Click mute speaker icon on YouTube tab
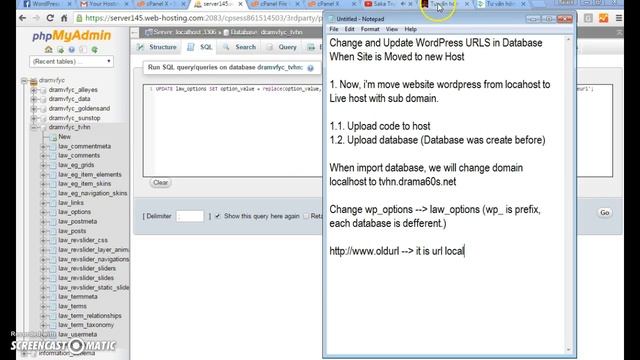 pos(403,4)
